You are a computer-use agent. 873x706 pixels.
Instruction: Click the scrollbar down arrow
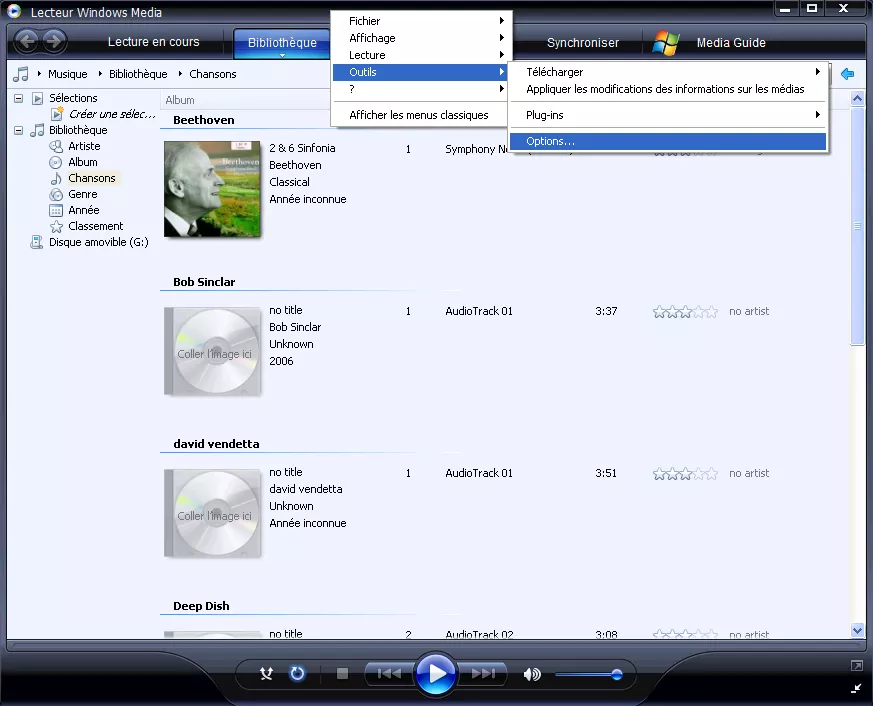pos(857,630)
